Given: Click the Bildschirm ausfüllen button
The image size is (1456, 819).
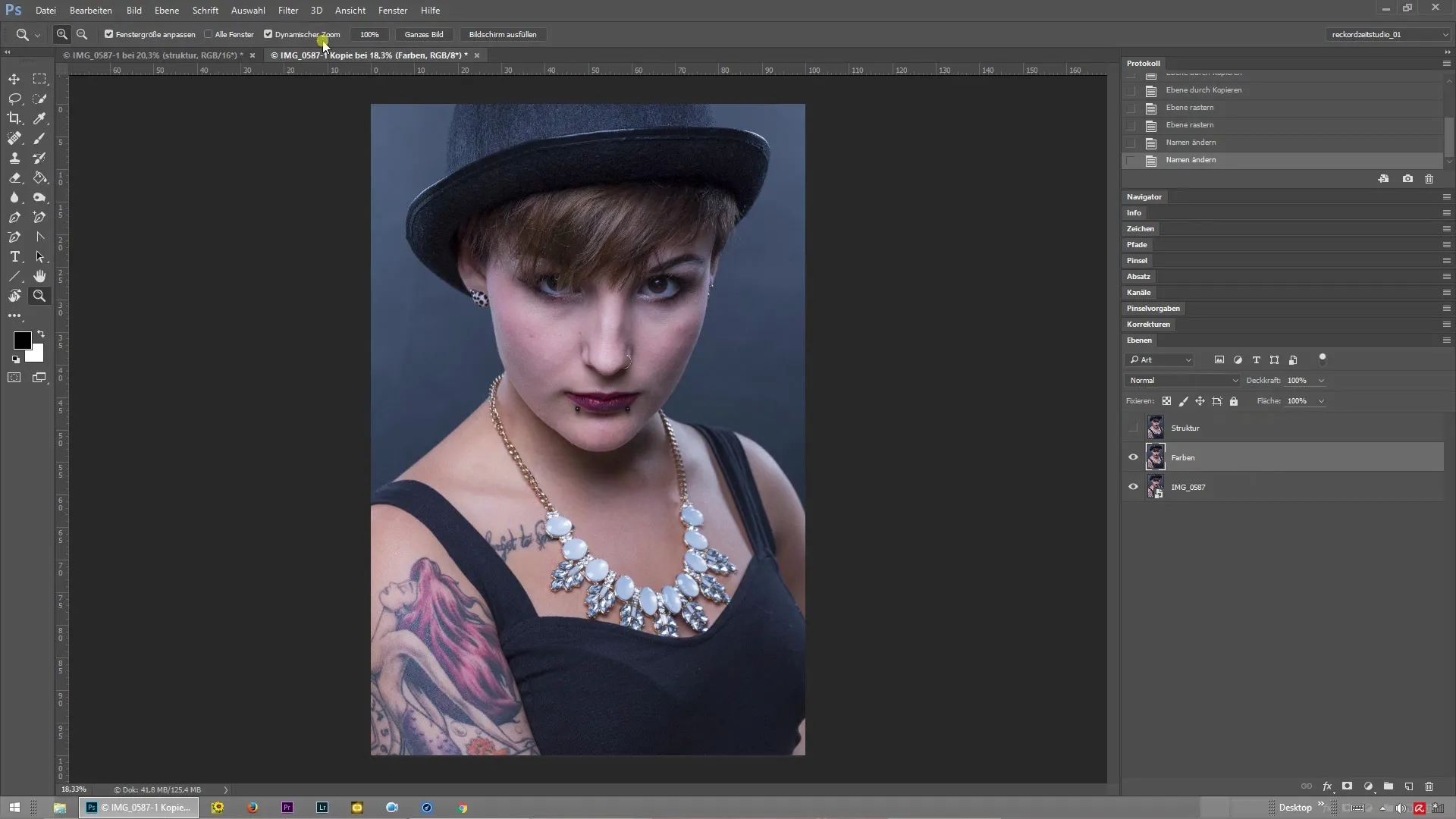Looking at the screenshot, I should coord(503,34).
